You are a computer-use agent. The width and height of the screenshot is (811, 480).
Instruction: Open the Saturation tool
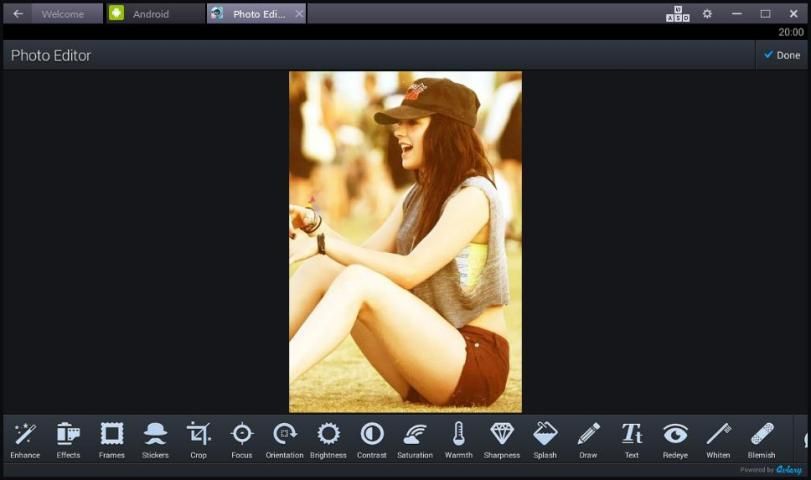tap(415, 439)
